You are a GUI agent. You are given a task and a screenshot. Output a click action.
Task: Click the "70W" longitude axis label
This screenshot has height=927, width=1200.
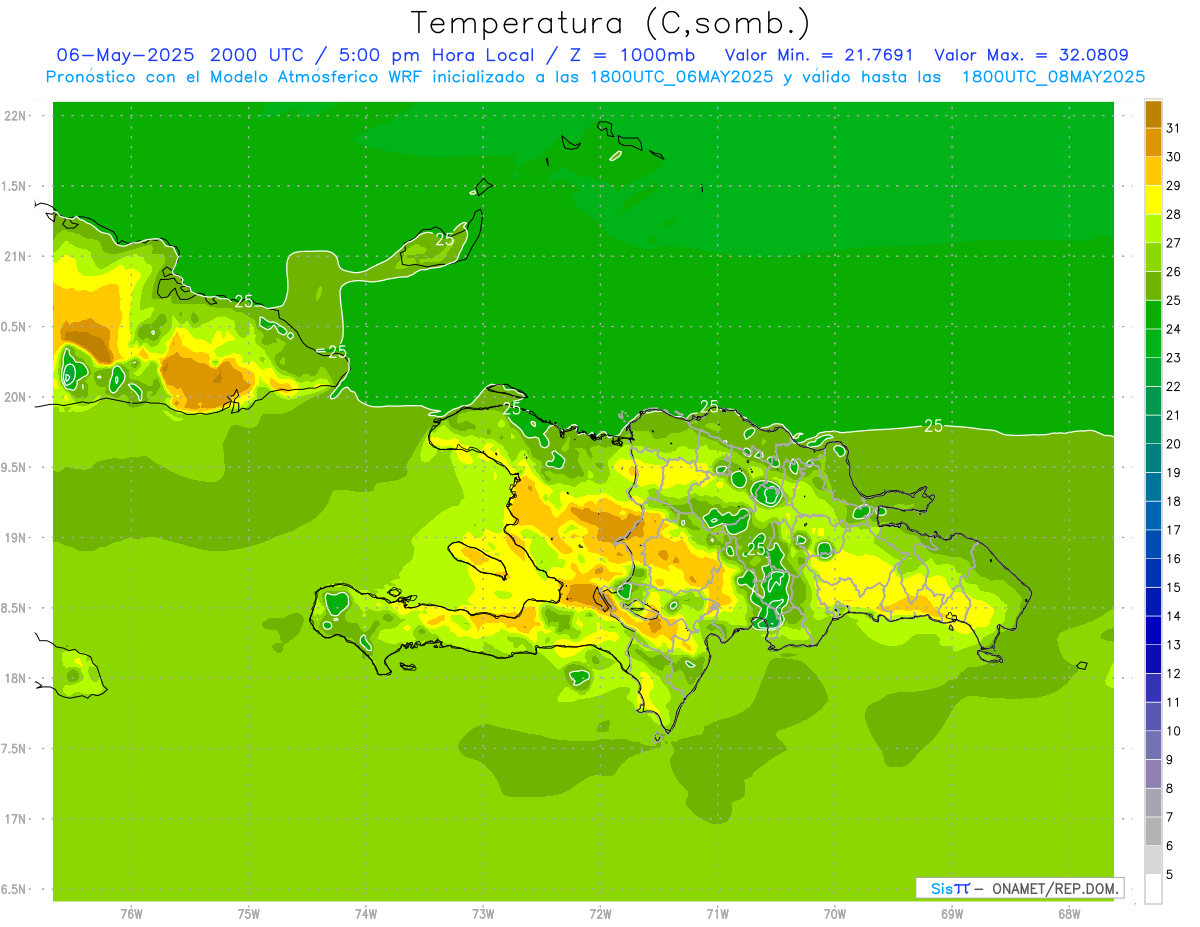(x=835, y=914)
